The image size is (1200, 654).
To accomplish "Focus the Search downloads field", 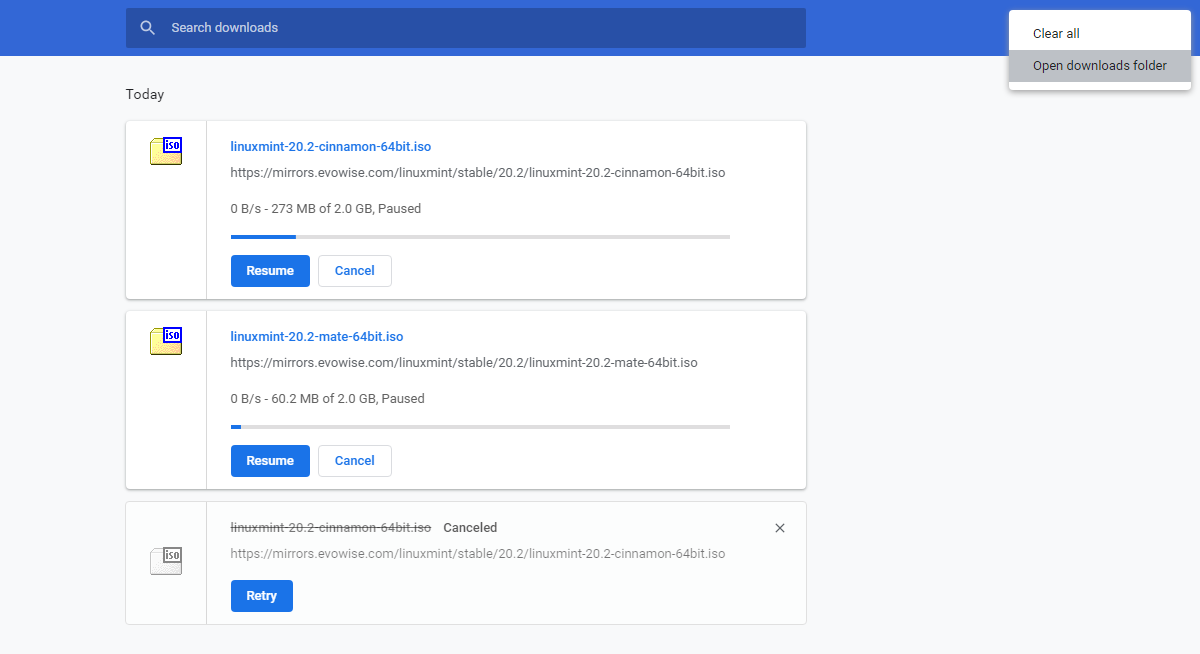I will [x=480, y=28].
